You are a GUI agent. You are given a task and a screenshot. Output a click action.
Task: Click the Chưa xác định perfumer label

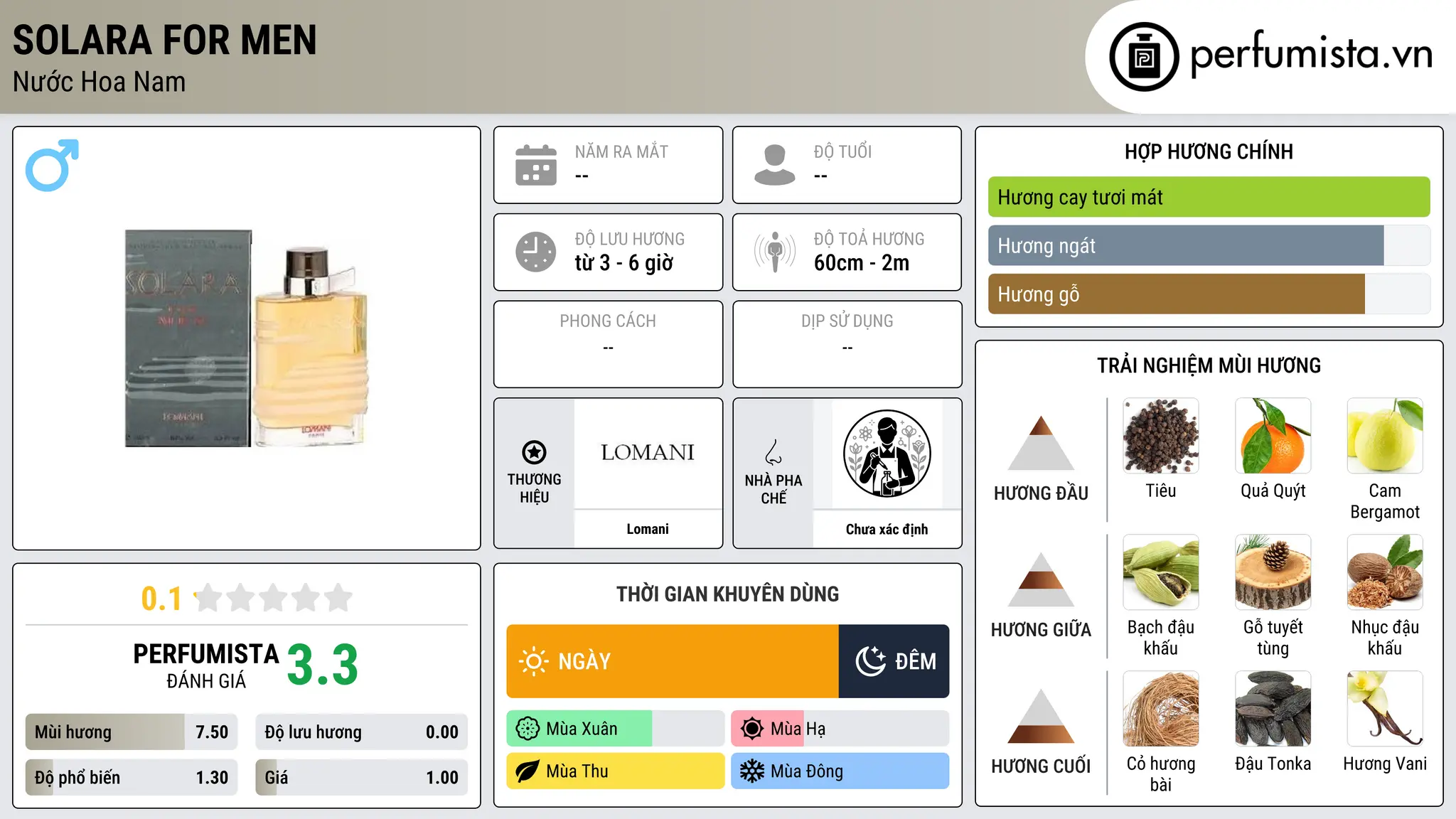[887, 529]
